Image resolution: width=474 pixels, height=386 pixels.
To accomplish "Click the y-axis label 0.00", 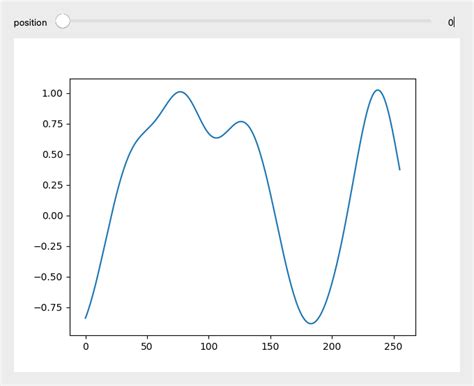I will coord(52,216).
